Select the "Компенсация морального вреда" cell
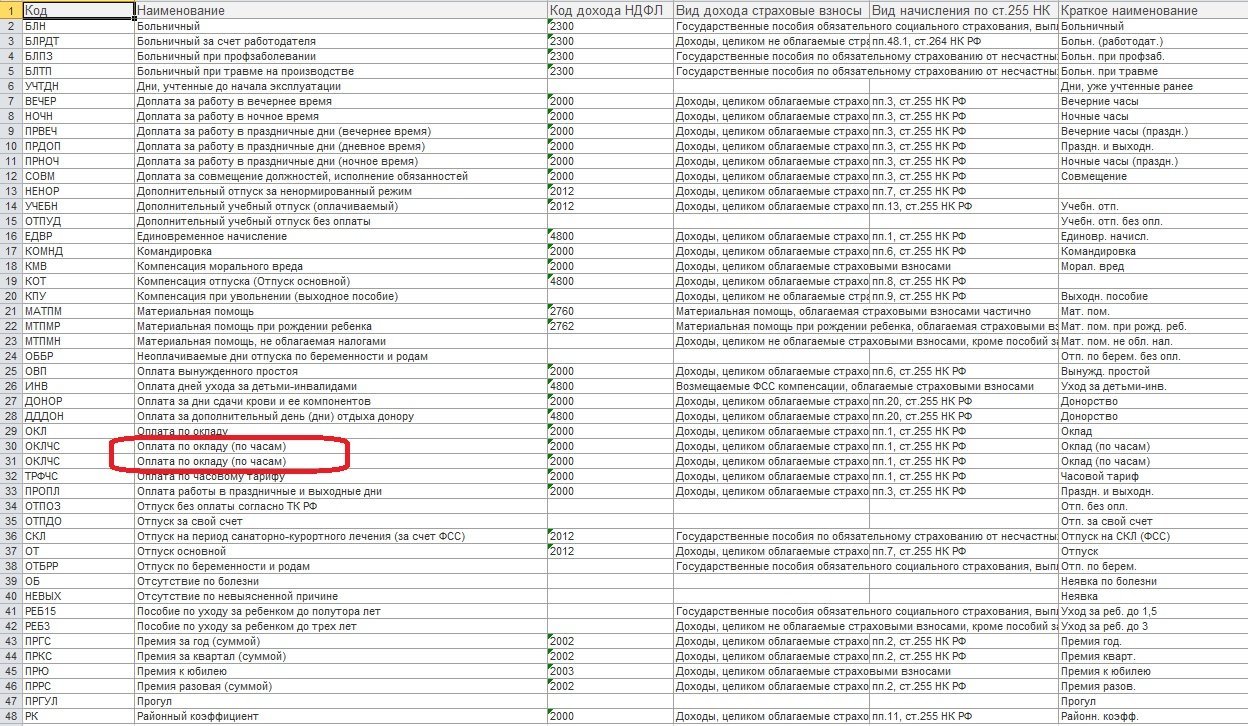Image resolution: width=1248 pixels, height=726 pixels. (340, 266)
